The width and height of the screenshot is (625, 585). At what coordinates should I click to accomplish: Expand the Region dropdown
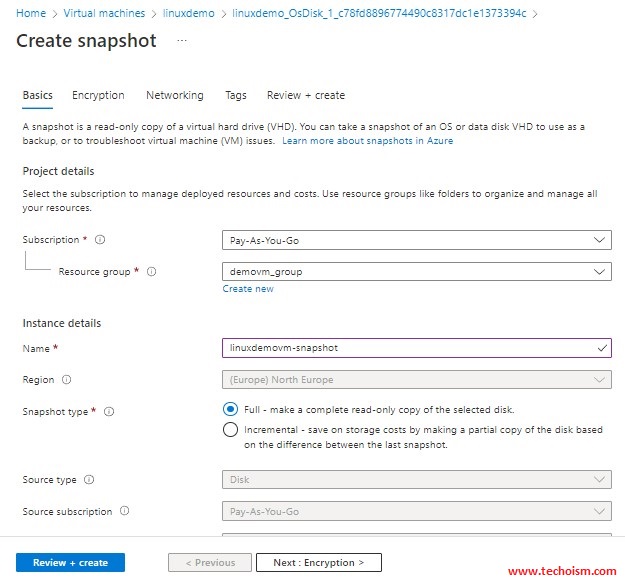tap(416, 380)
